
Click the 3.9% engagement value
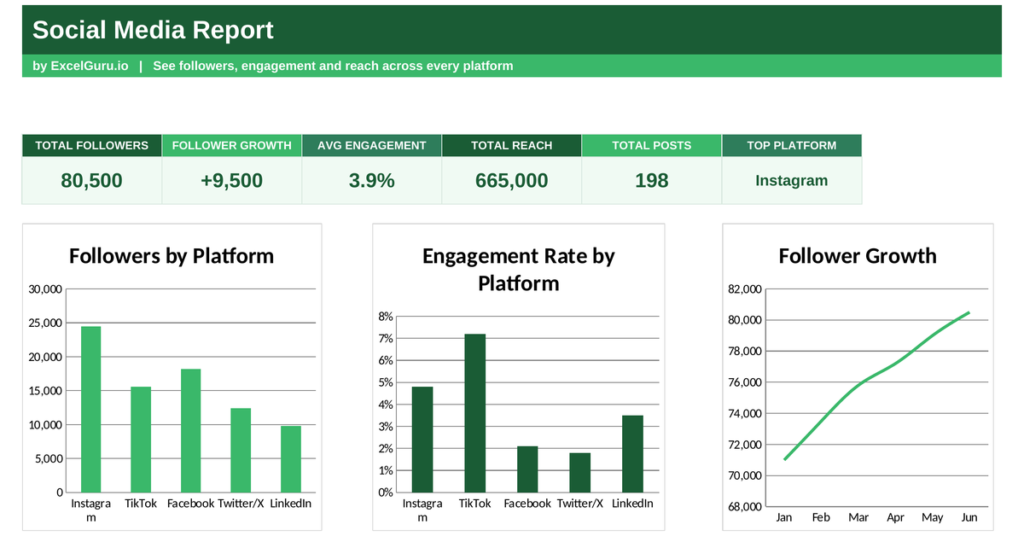[x=372, y=181]
